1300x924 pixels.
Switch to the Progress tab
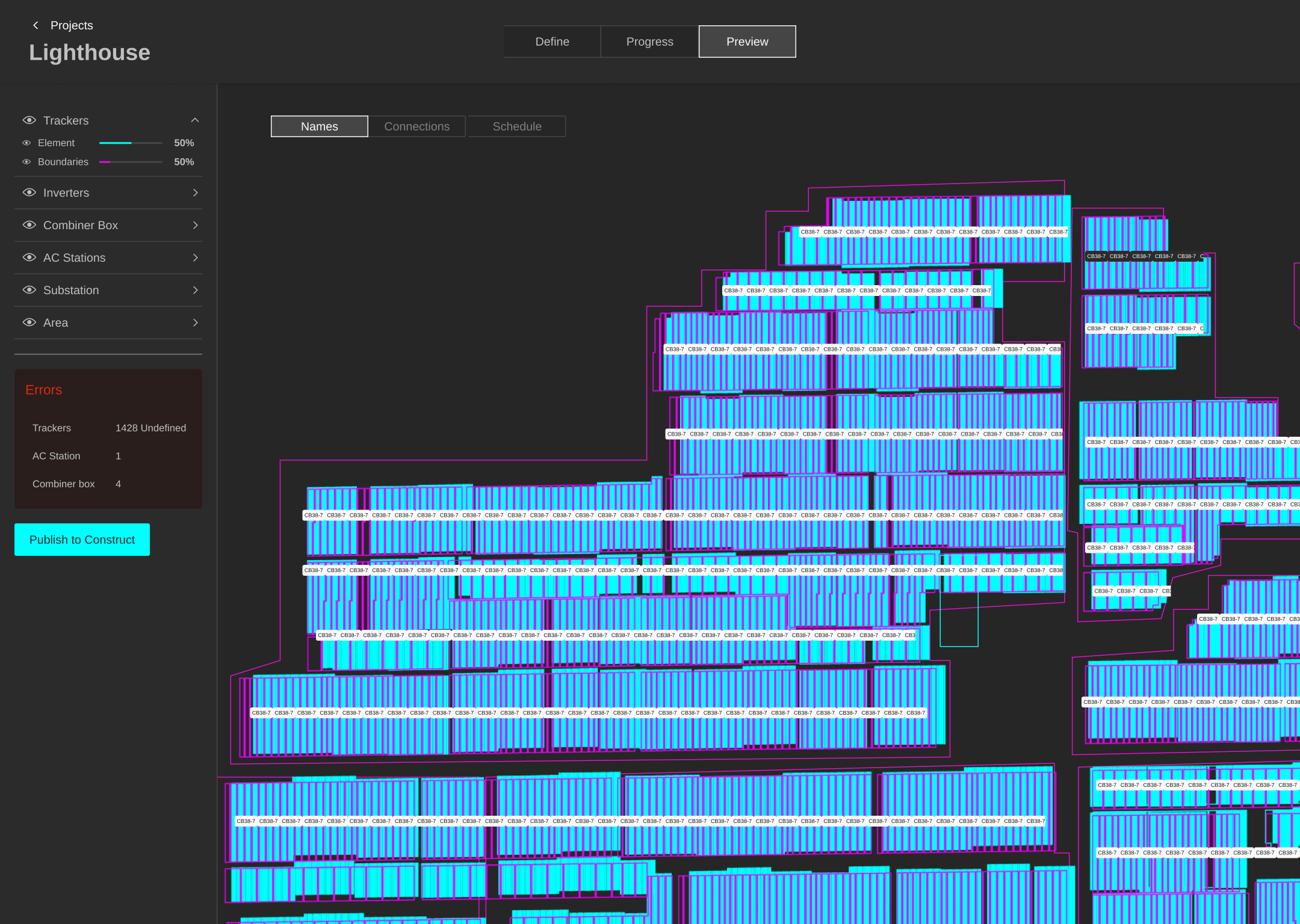[649, 42]
